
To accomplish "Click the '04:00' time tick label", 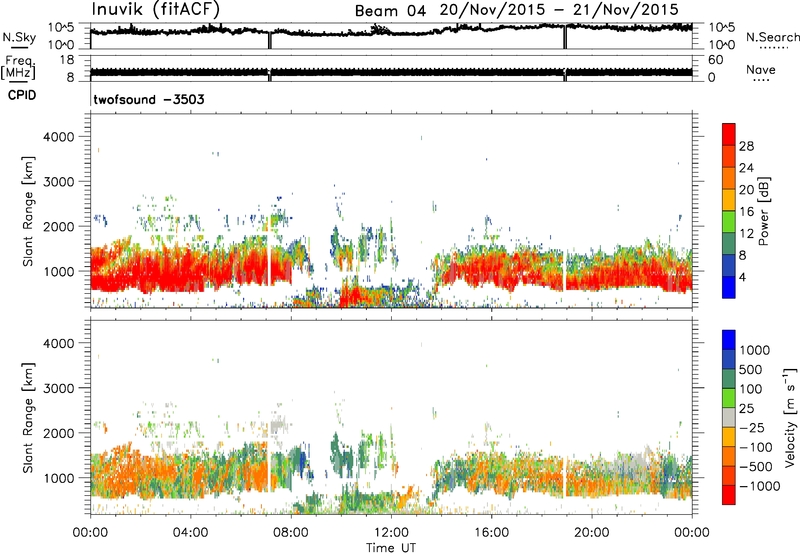I will [x=190, y=533].
